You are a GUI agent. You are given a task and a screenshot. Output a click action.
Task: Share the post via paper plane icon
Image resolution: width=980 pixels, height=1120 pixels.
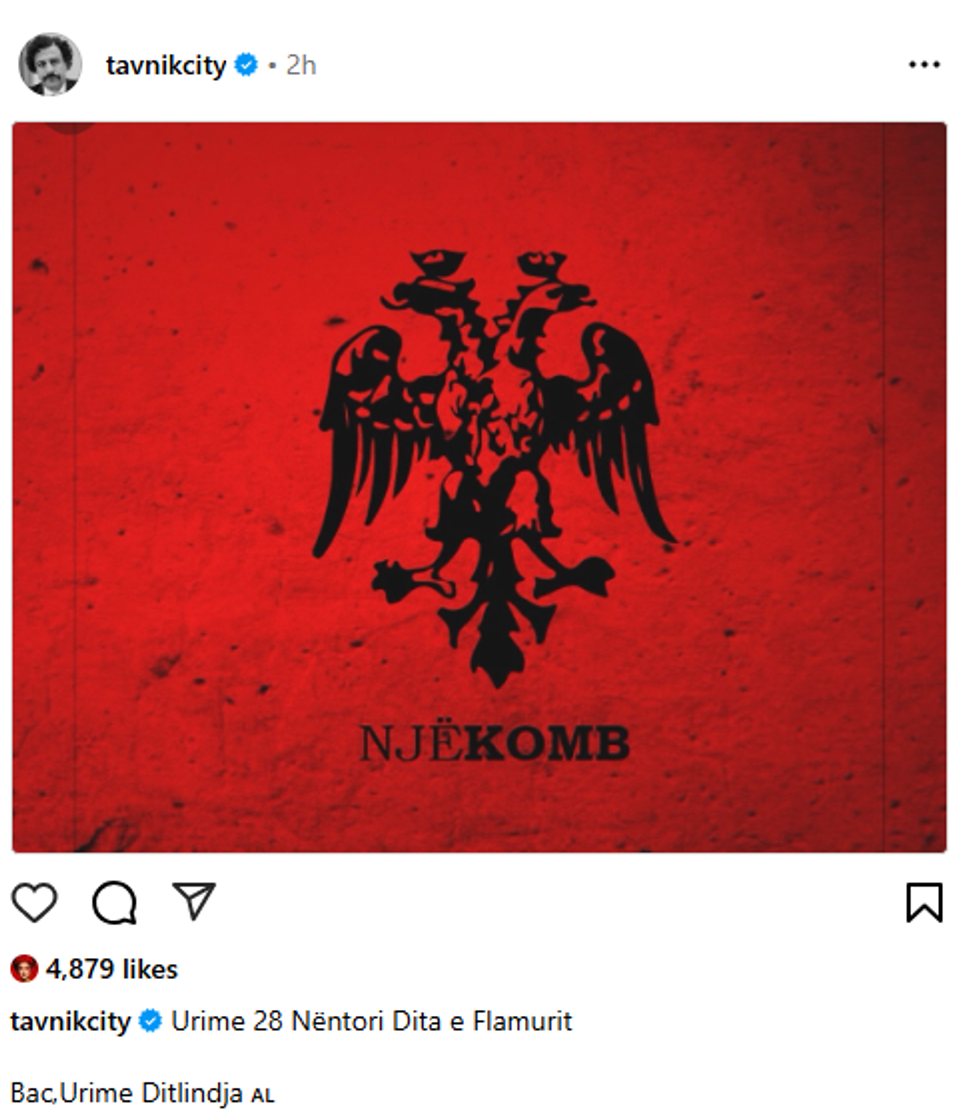[x=194, y=900]
